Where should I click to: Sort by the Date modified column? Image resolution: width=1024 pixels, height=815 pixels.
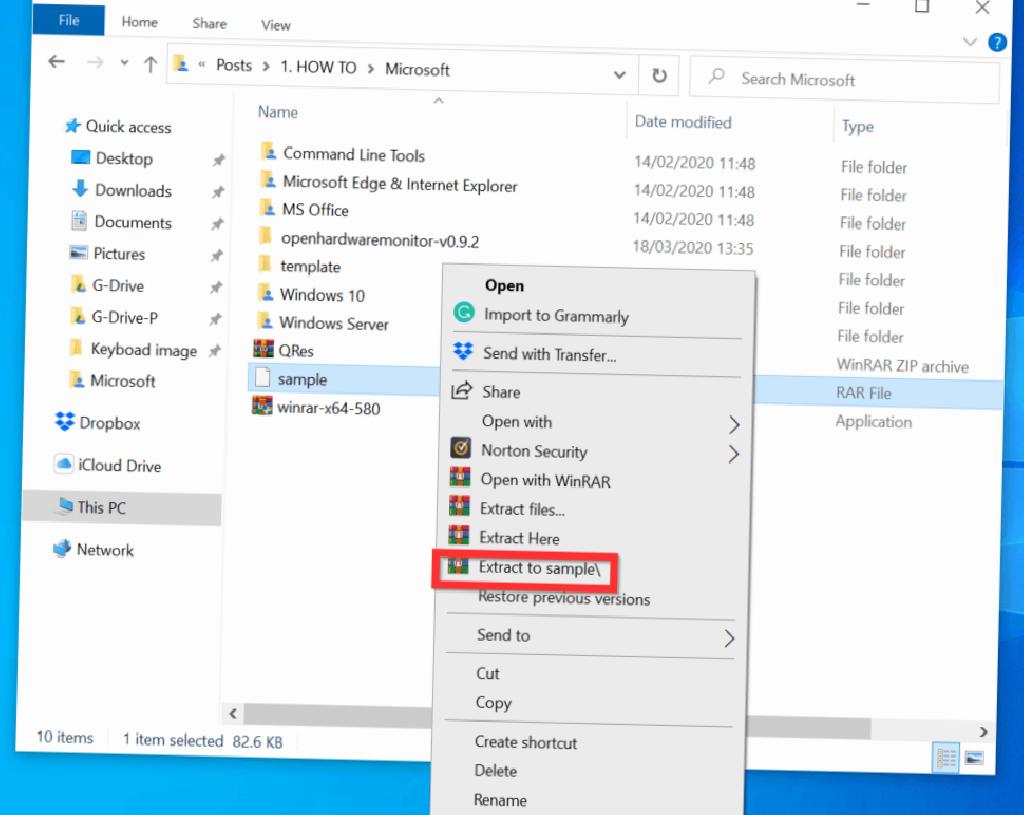[683, 122]
